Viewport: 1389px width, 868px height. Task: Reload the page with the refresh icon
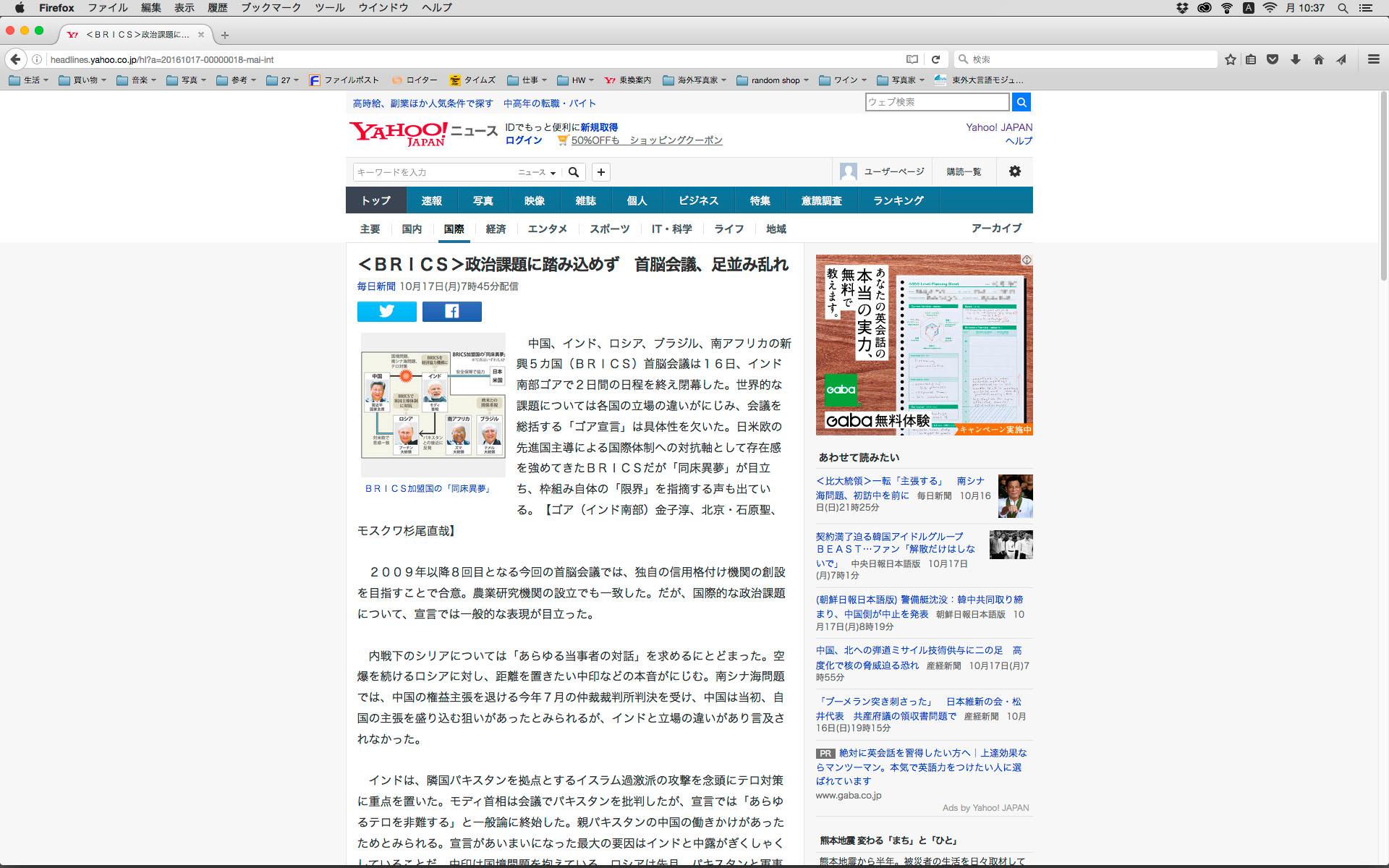(x=935, y=59)
